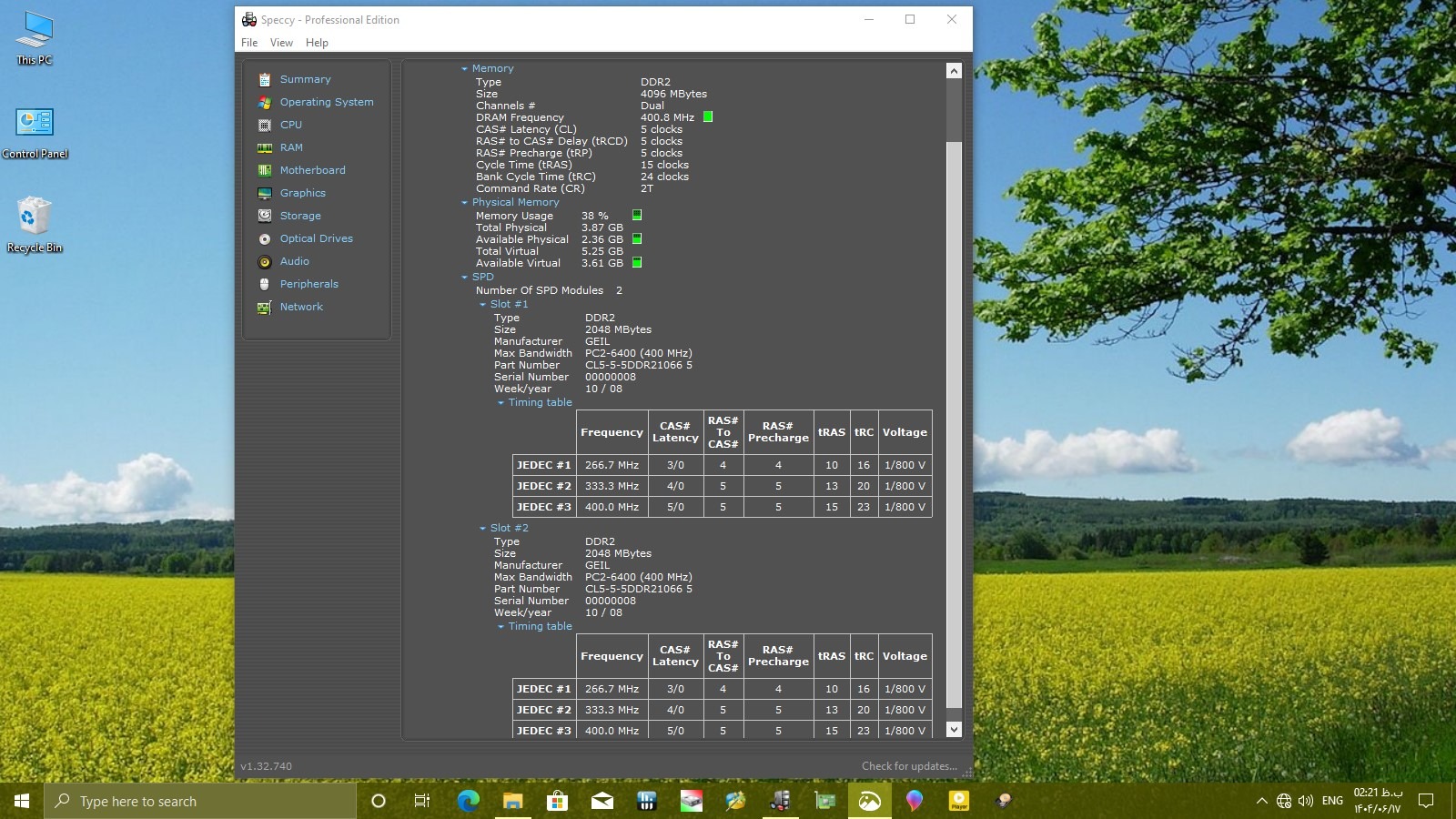The width and height of the screenshot is (1456, 819).
Task: Switch ENG input language in tray
Action: (1332, 801)
